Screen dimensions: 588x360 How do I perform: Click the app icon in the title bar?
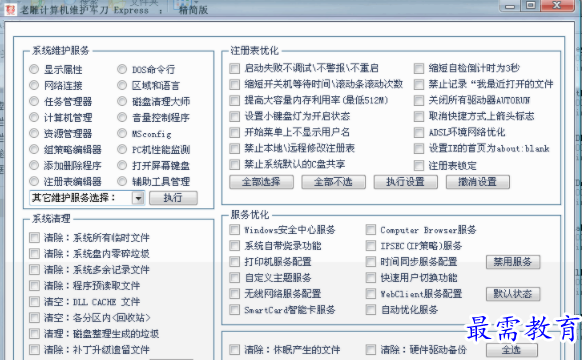pyautogui.click(x=10, y=9)
